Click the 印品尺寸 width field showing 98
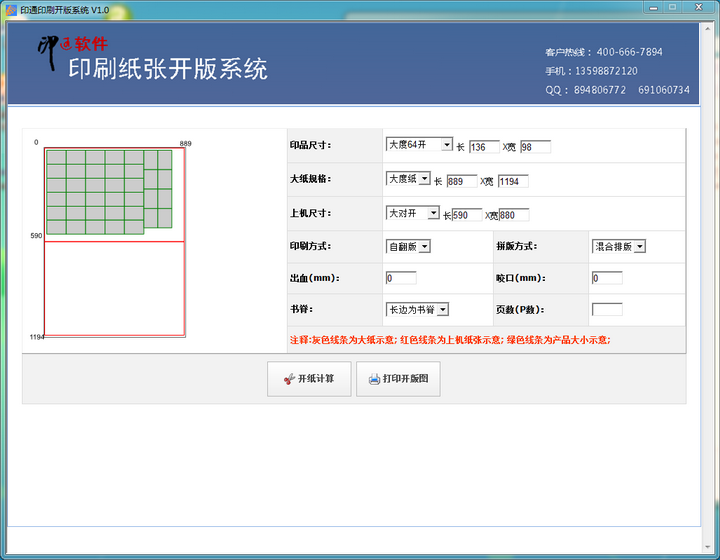The image size is (720, 560). (x=535, y=147)
